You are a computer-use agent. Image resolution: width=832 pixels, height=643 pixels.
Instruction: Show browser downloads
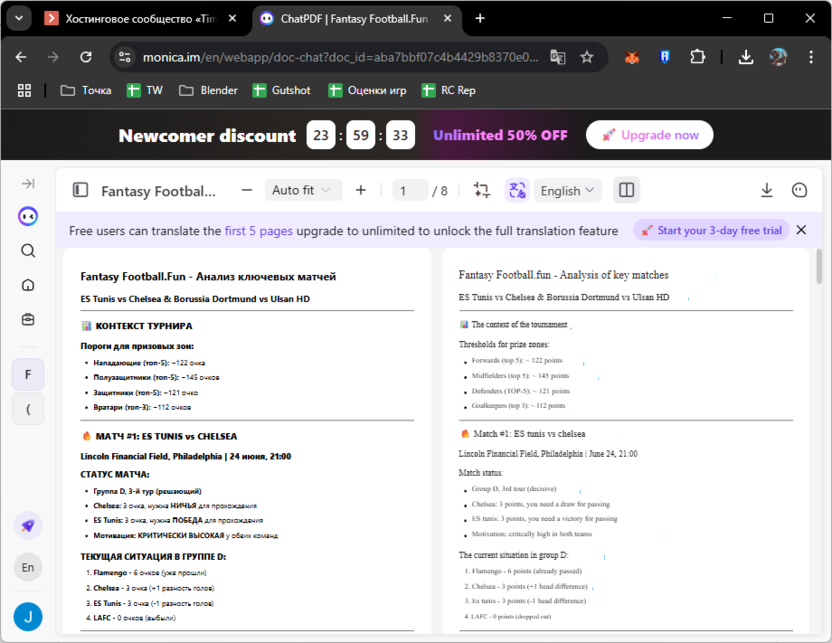pos(746,57)
